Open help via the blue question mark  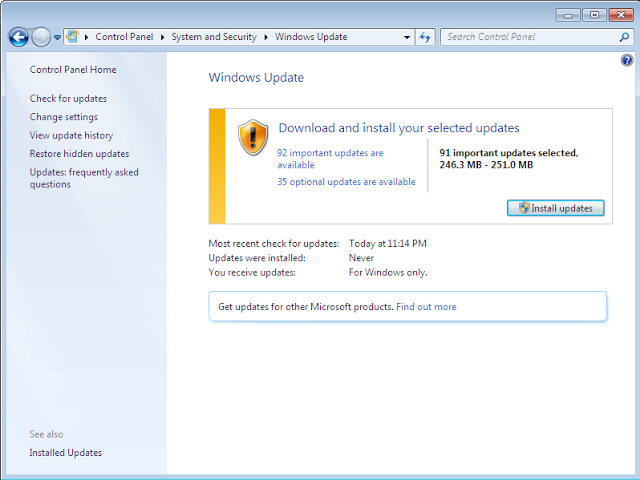click(x=627, y=60)
